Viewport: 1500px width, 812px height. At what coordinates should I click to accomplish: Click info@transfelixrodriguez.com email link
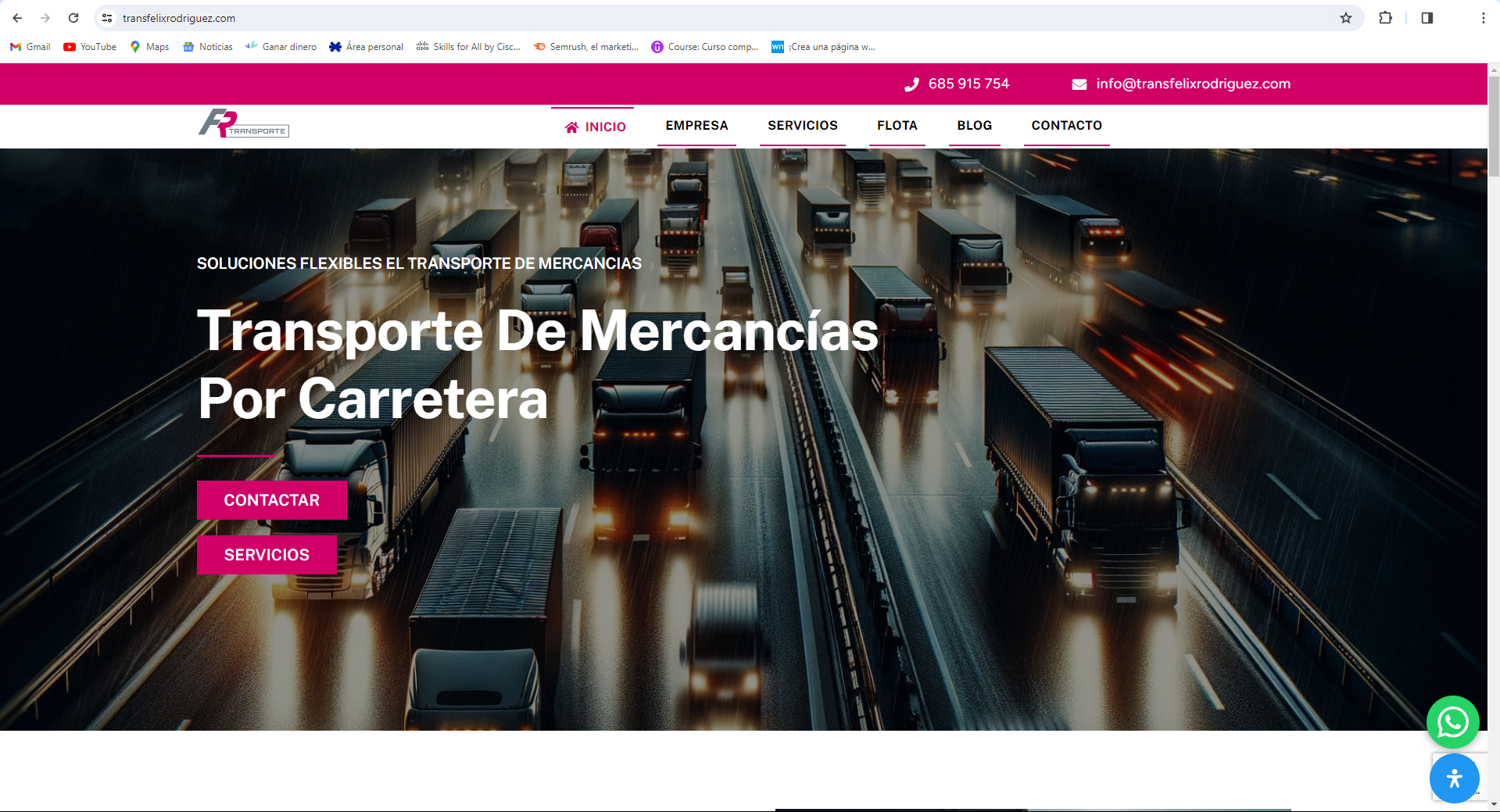tap(1193, 84)
